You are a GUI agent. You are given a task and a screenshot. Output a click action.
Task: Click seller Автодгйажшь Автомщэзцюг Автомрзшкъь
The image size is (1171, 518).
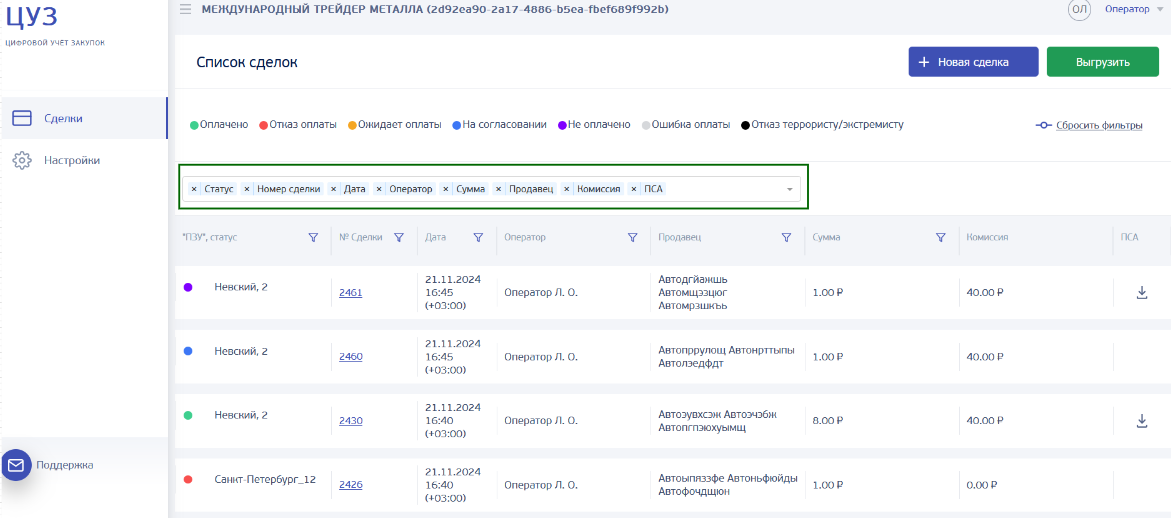coord(694,293)
